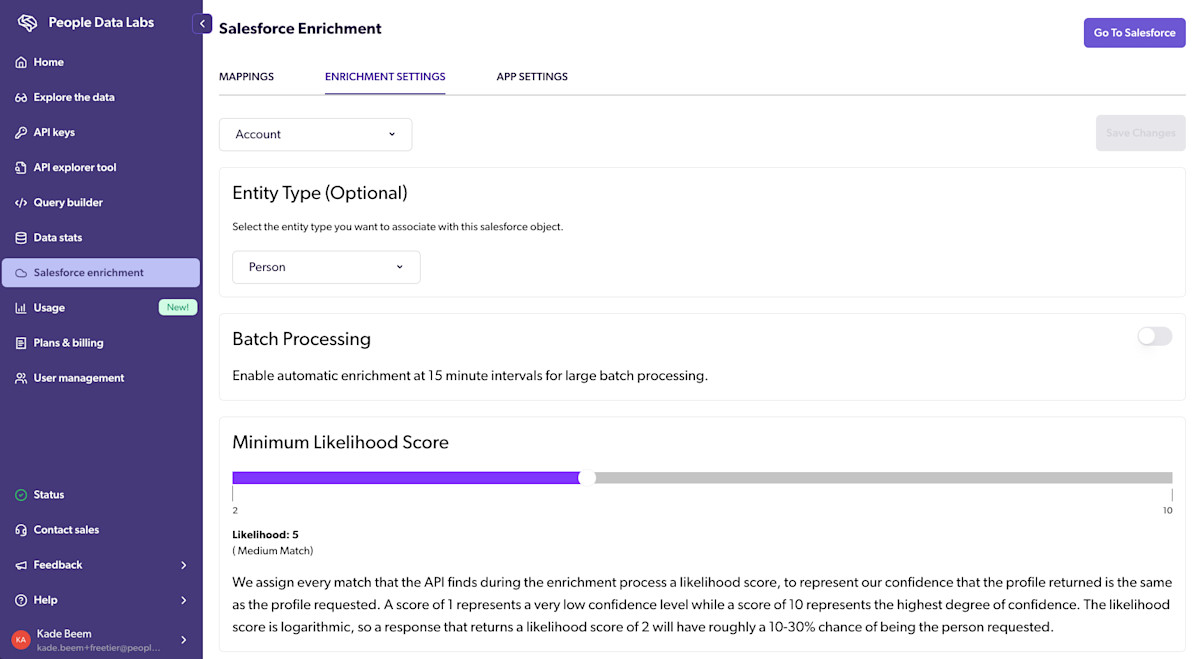The image size is (1200, 659).
Task: Switch to the Mappings tab
Action: click(246, 76)
